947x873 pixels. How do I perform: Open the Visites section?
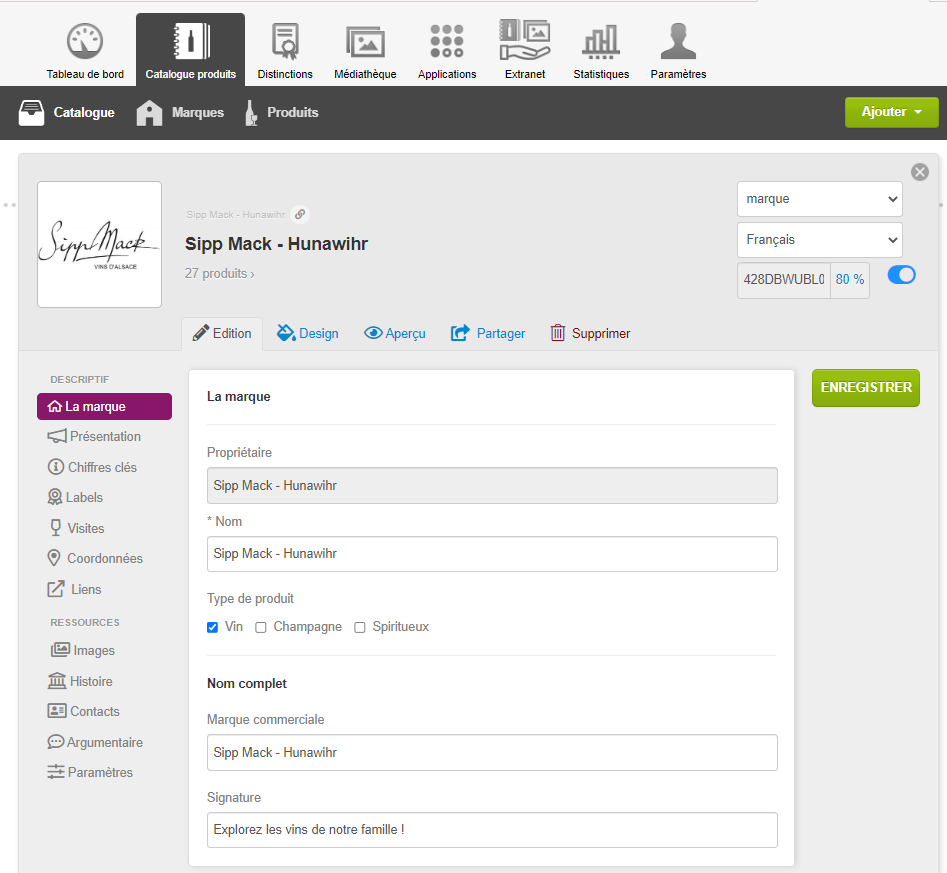pyautogui.click(x=75, y=528)
